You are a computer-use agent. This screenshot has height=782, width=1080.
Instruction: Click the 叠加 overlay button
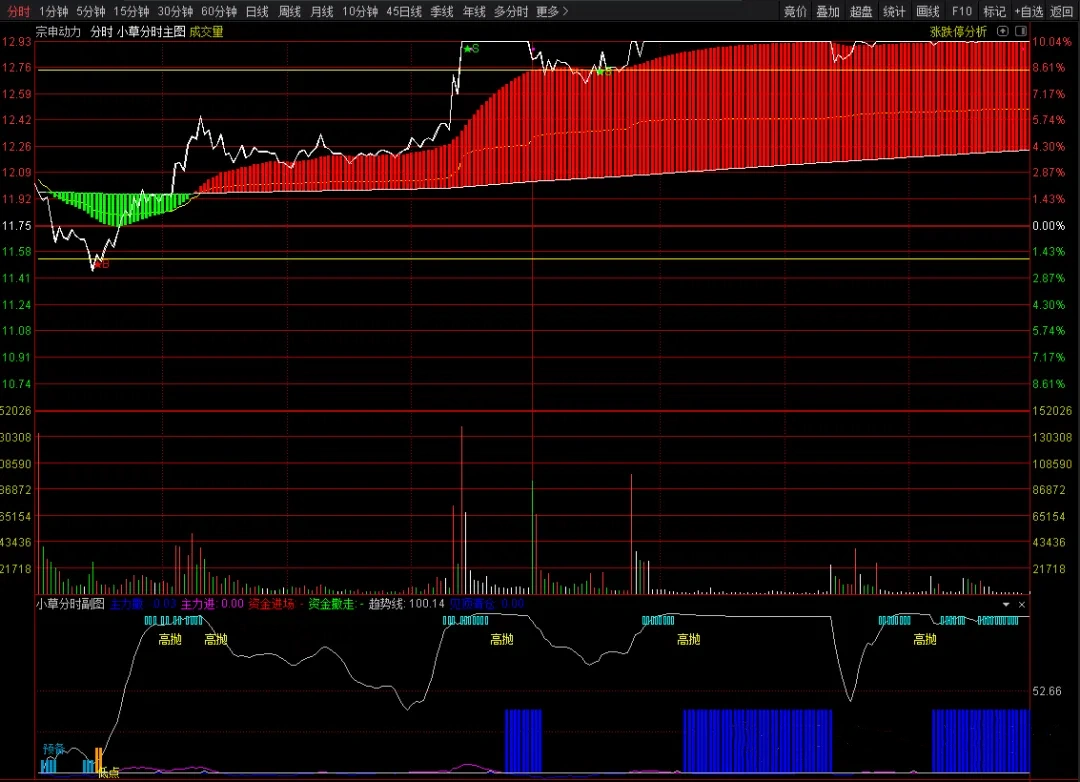pos(828,12)
